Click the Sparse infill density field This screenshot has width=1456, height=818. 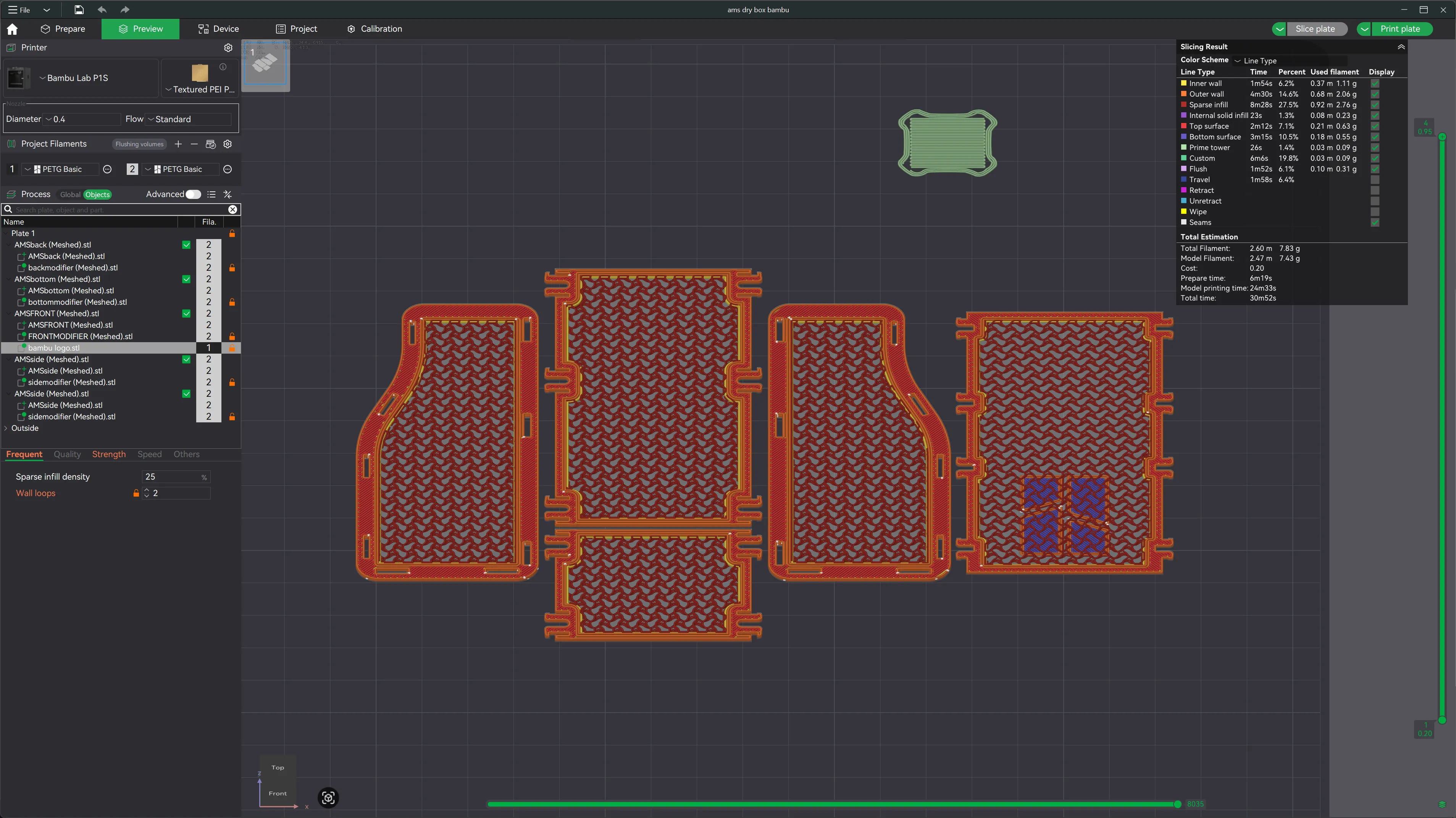(172, 477)
